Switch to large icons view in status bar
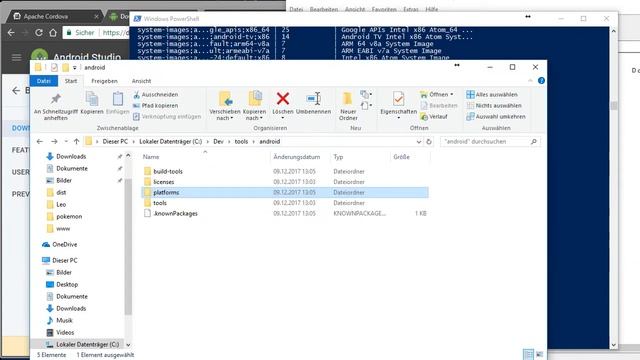This screenshot has width=640, height=360. 540,354
